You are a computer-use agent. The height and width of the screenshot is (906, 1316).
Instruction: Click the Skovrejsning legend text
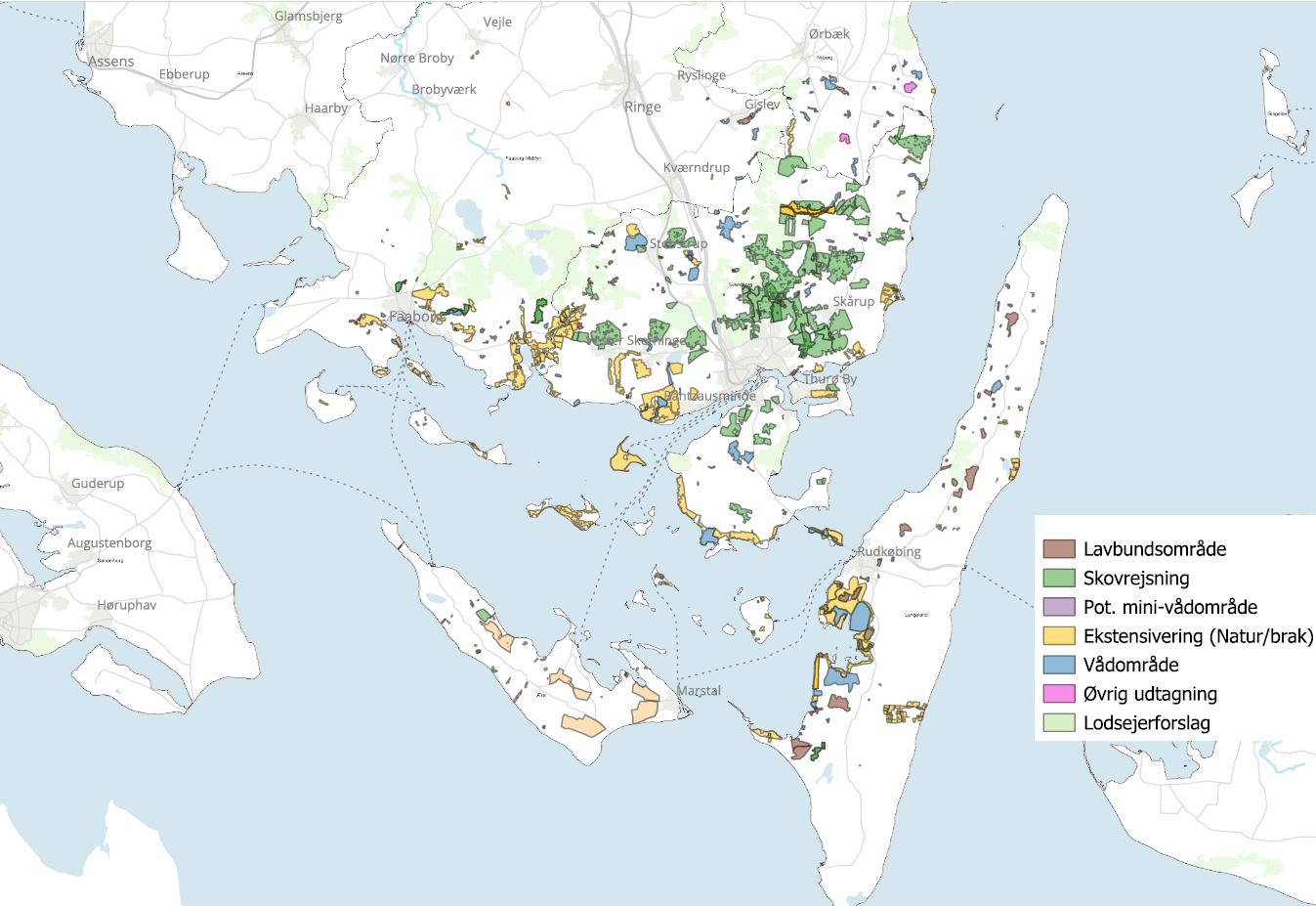click(x=1136, y=579)
